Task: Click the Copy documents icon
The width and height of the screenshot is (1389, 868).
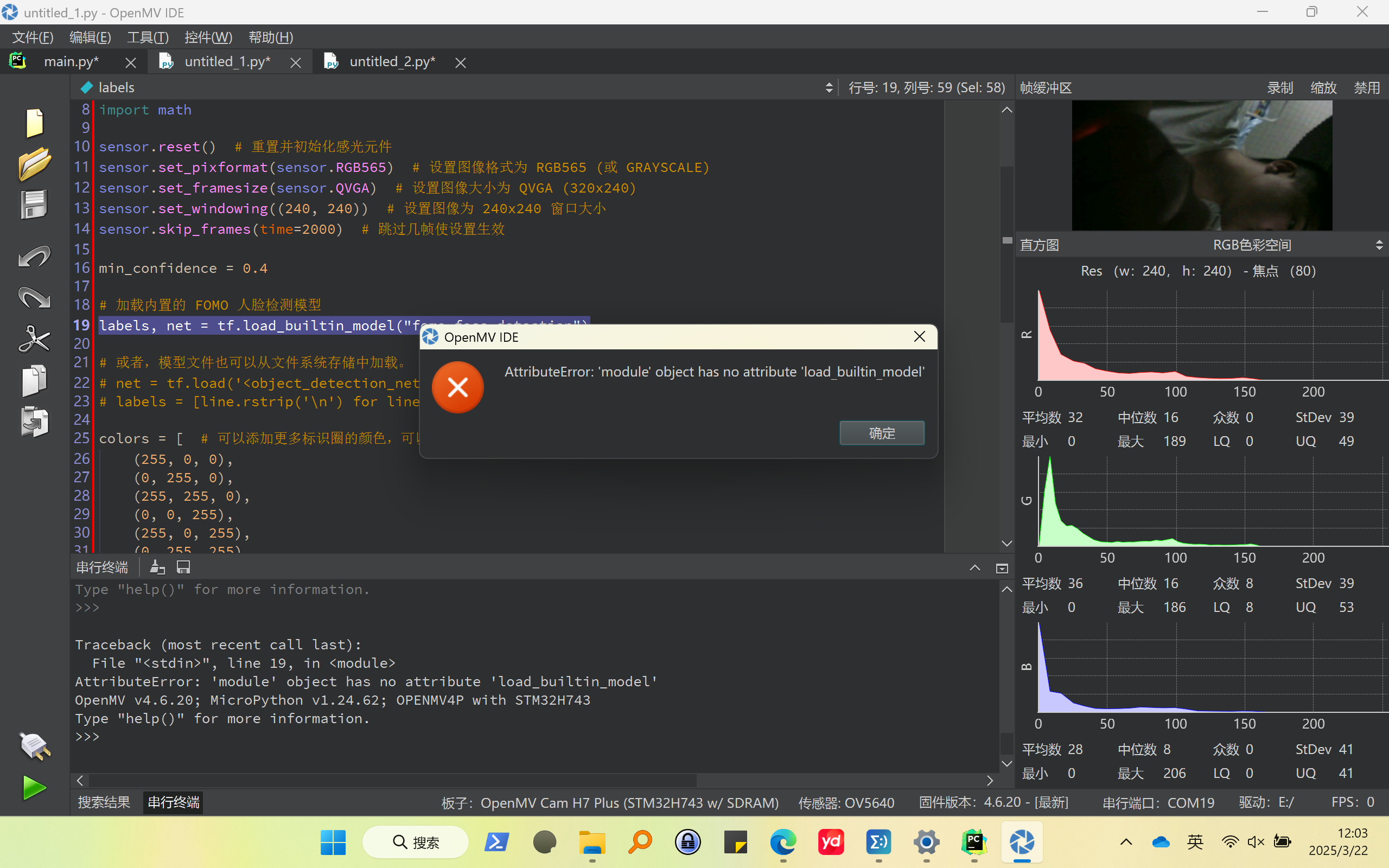Action: pos(34,380)
